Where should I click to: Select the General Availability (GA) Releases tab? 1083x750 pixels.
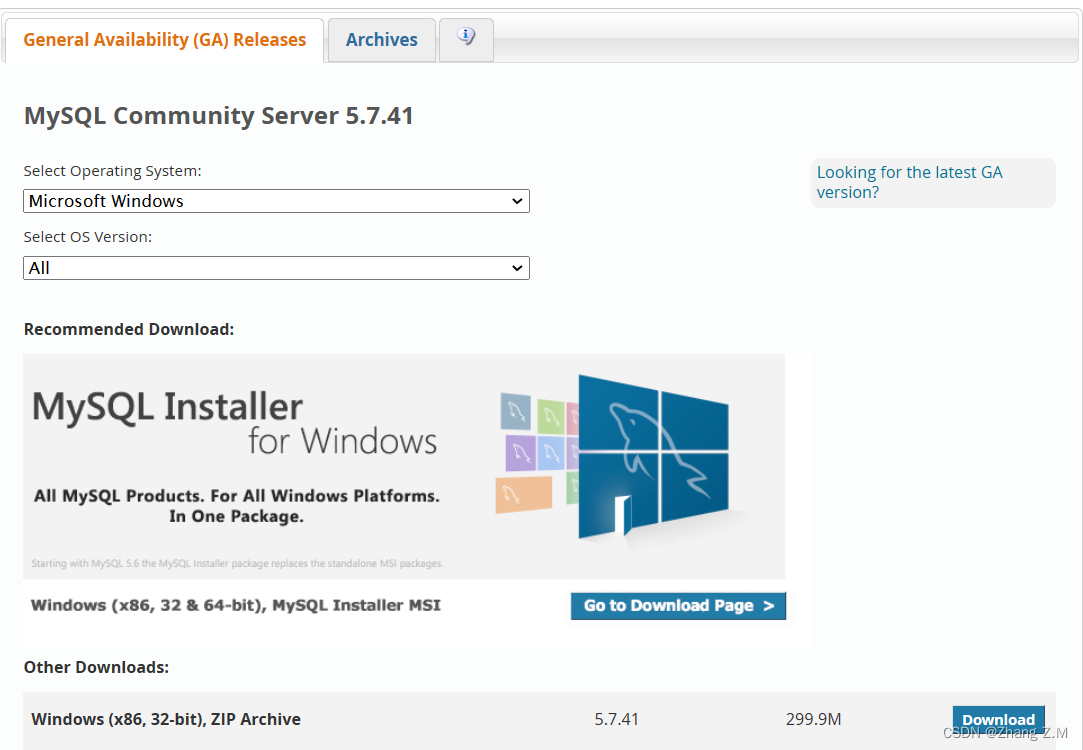(x=164, y=39)
